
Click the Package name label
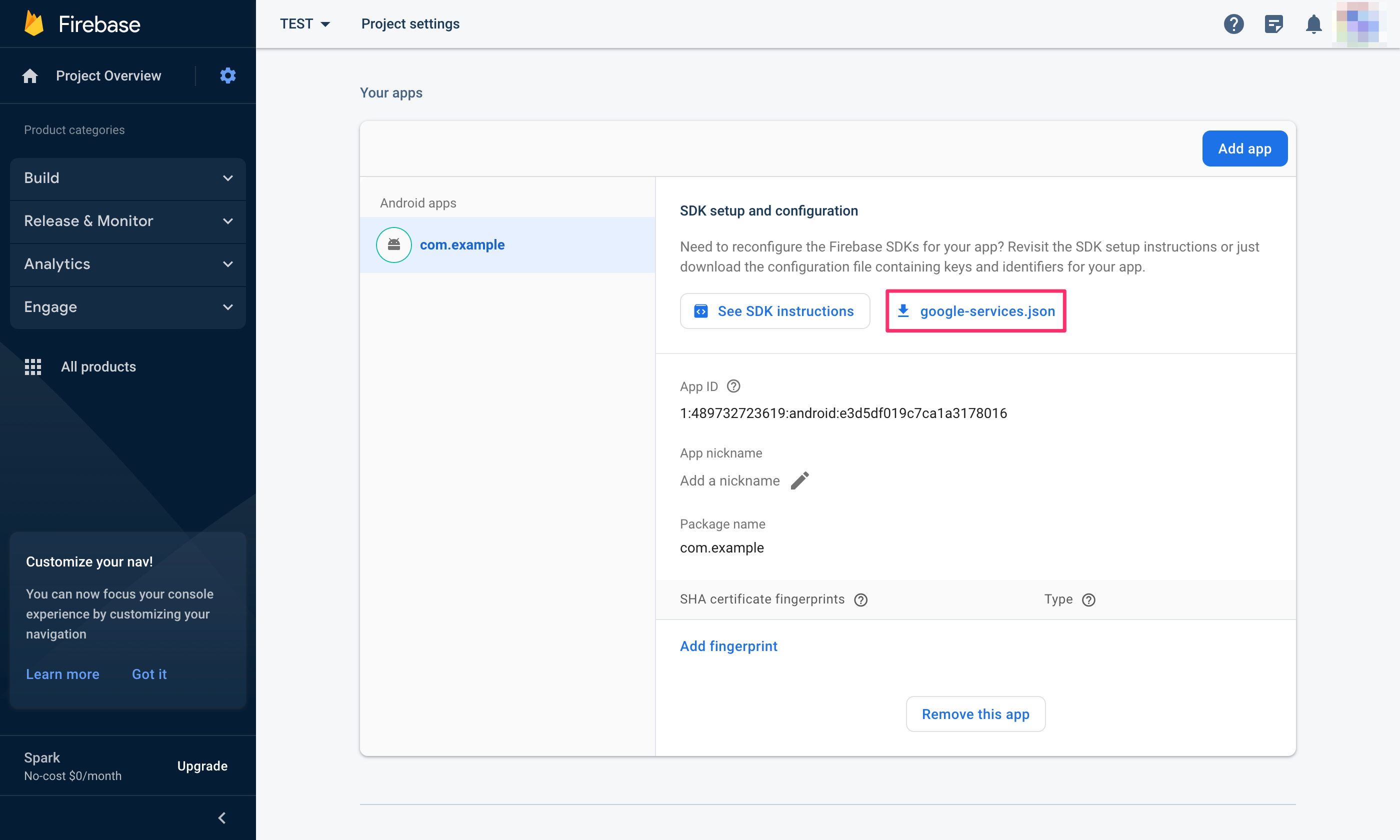[x=722, y=523]
